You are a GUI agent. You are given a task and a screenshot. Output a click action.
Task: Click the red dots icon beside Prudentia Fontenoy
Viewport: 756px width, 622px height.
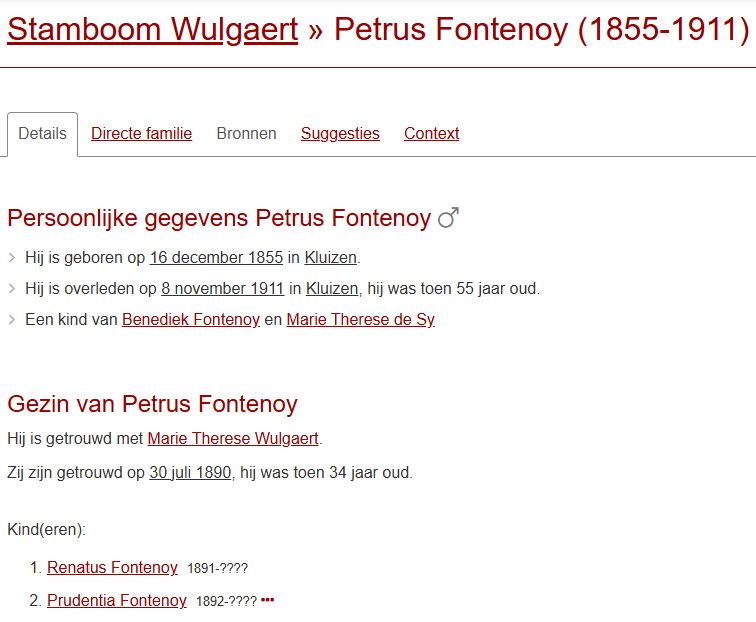point(267,600)
